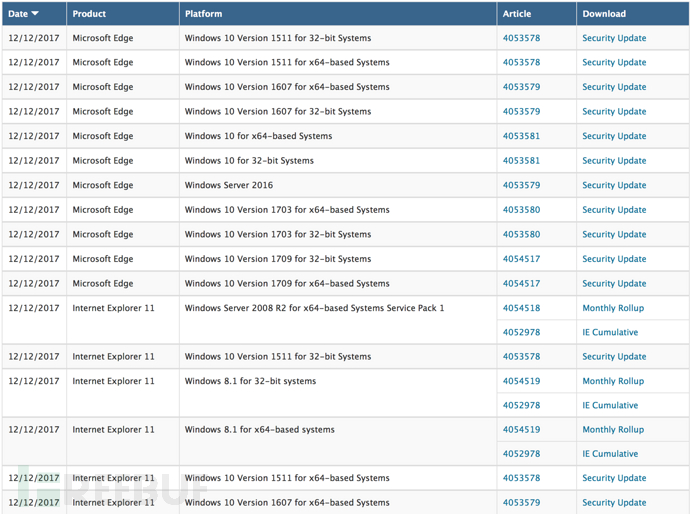Screen dimensions: 690x514
Task: Click the Download column header
Action: pyautogui.click(x=604, y=14)
